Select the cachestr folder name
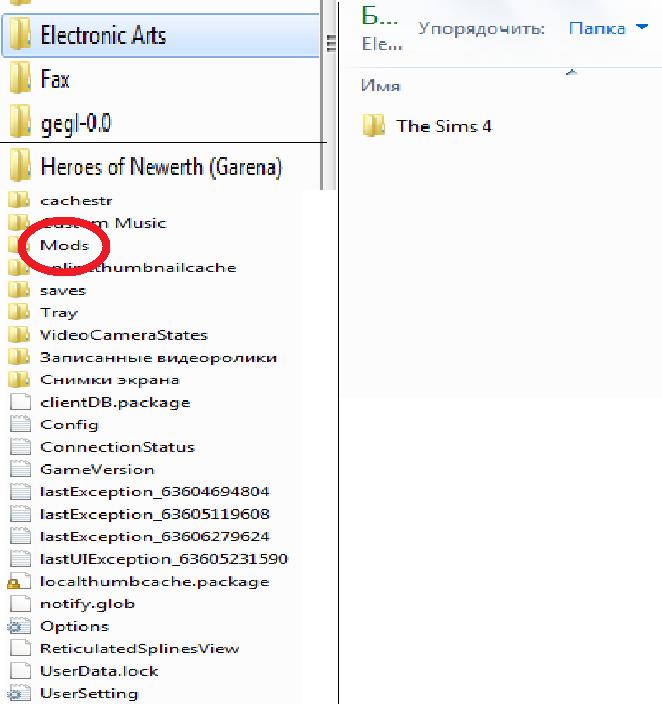662x704 pixels. point(76,201)
